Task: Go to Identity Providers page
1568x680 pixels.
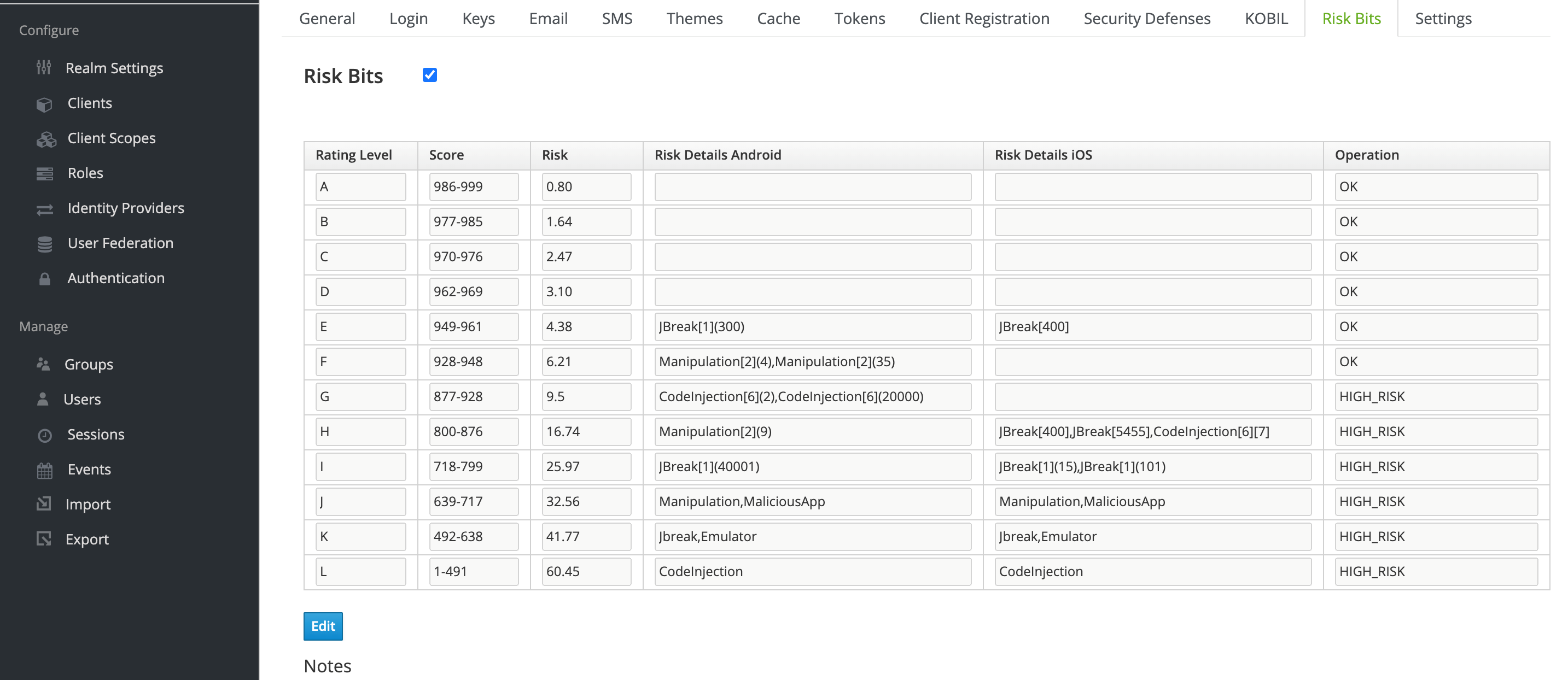Action: [125, 208]
